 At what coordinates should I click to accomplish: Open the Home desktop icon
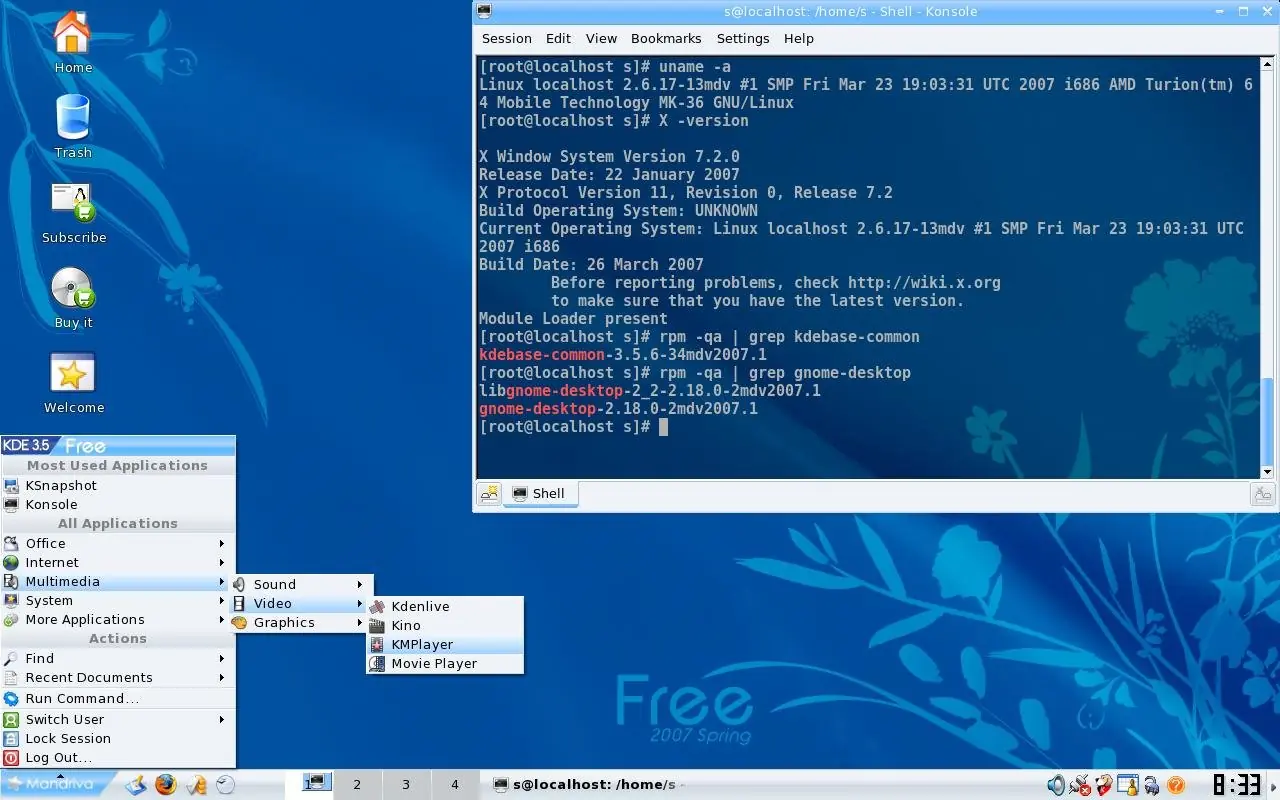coord(72,42)
